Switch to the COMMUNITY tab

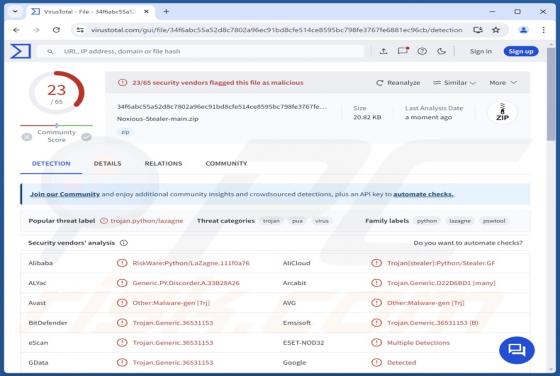tap(226, 164)
